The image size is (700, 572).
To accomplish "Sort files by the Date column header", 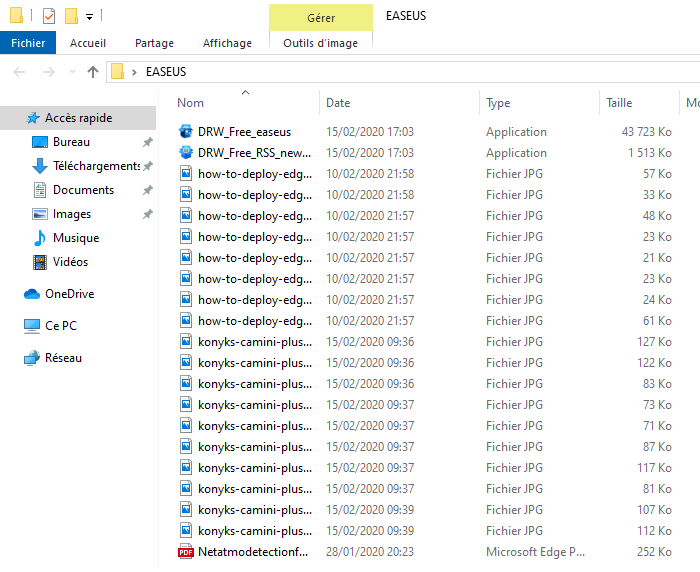I will pos(338,103).
